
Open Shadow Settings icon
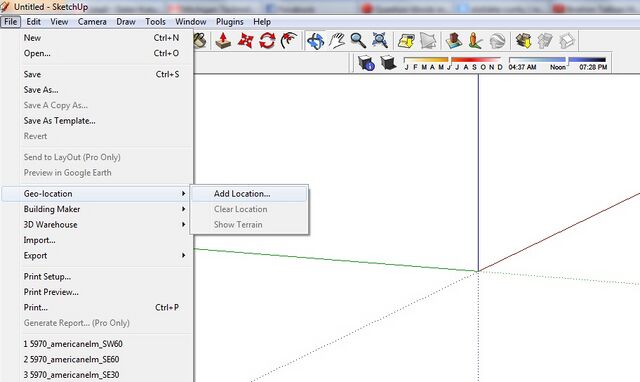pos(366,63)
